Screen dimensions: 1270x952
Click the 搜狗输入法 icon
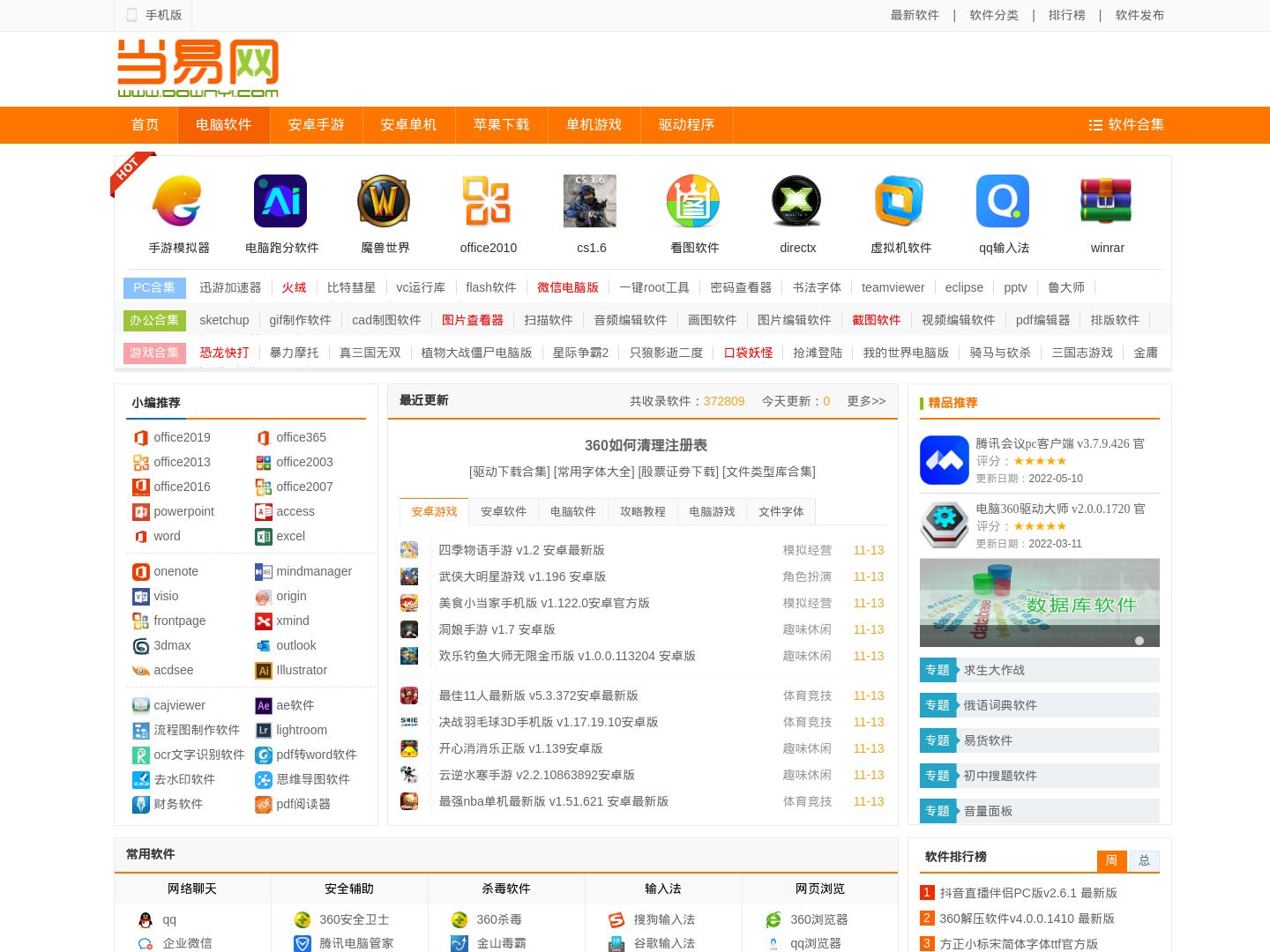click(x=616, y=919)
